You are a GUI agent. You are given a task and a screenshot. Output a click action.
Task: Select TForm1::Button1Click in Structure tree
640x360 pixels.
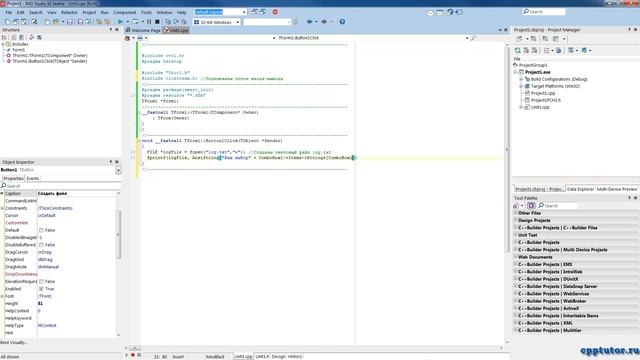coord(49,61)
